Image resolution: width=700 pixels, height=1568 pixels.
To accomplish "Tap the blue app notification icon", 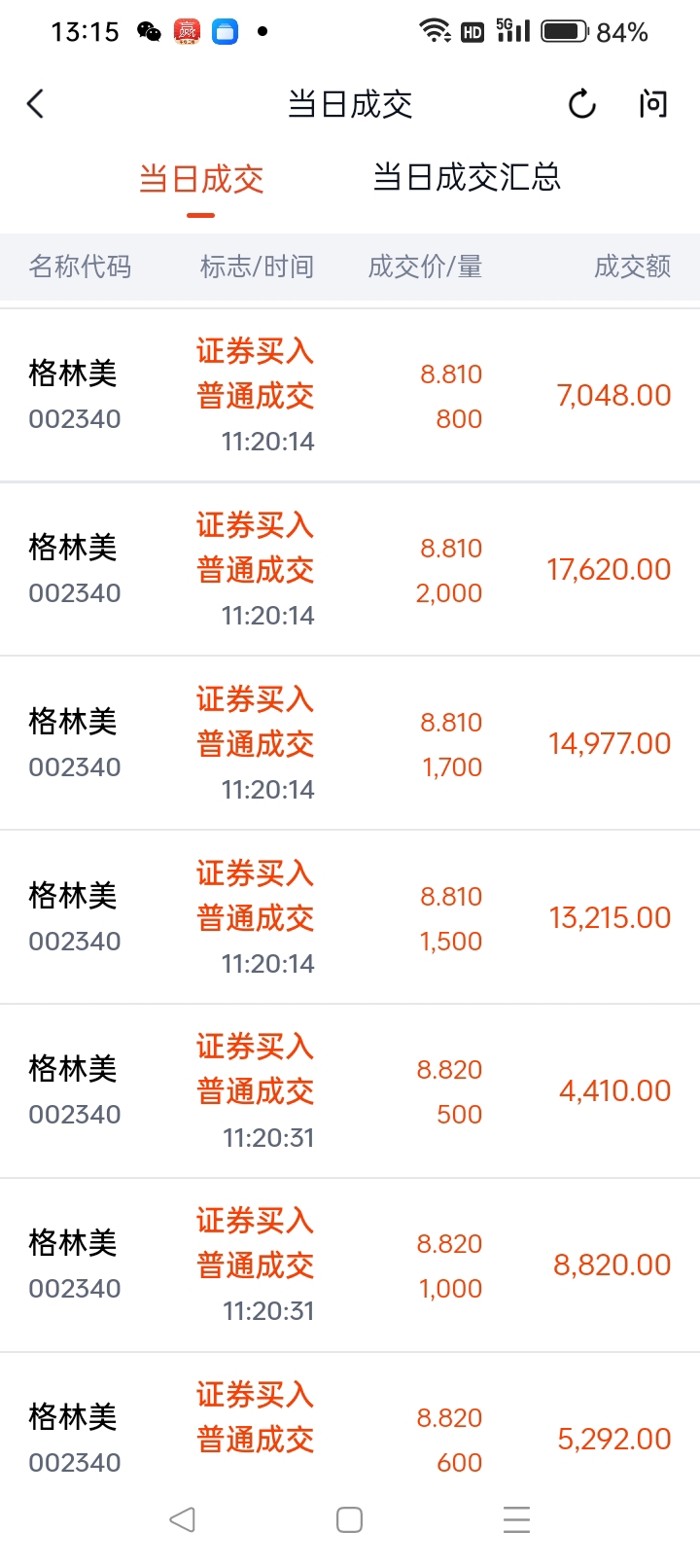I will [226, 32].
